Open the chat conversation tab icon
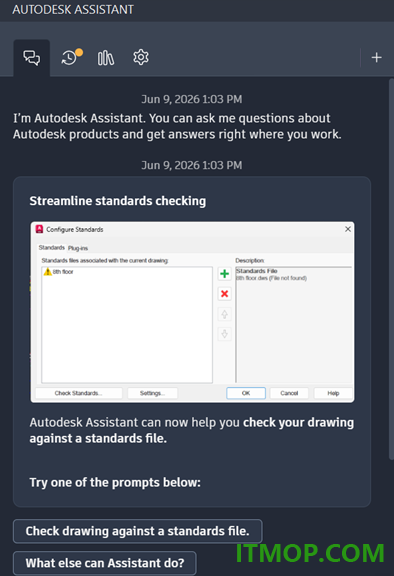Viewport: 394px width, 576px height. coord(32,58)
